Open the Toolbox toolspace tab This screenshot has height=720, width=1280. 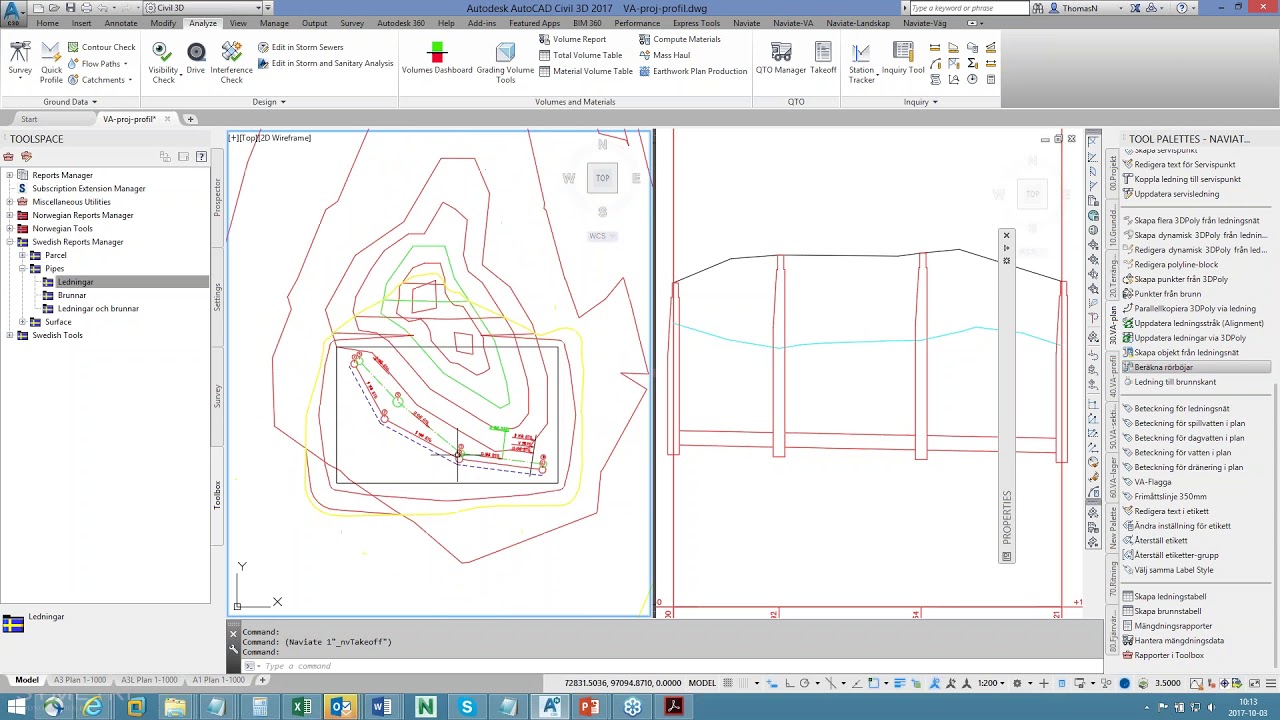click(217, 495)
